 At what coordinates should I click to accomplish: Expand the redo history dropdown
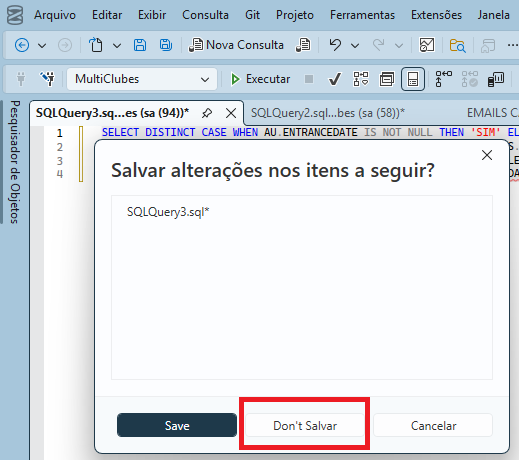(399, 45)
